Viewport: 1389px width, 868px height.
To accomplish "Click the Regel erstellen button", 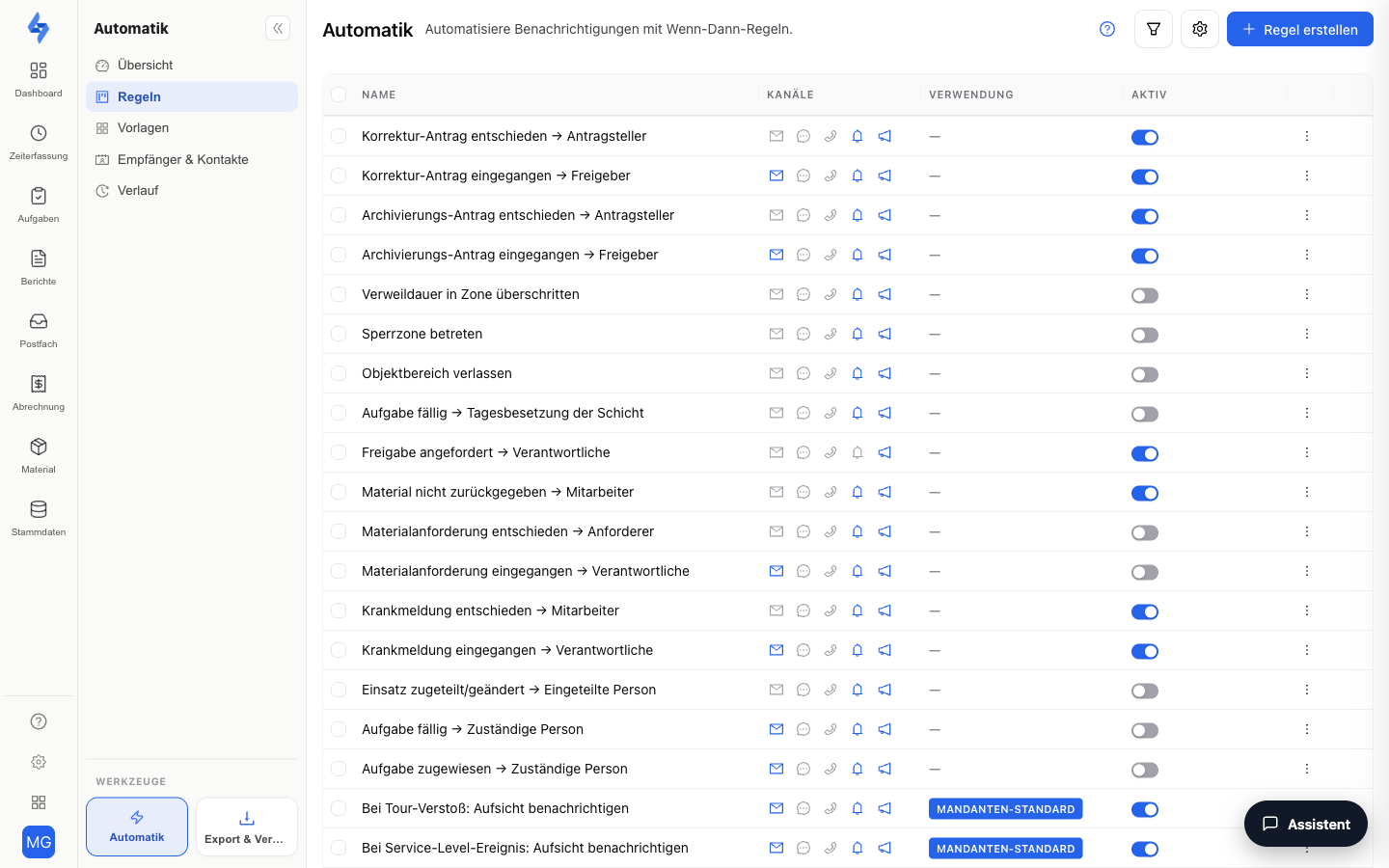I will (x=1300, y=29).
